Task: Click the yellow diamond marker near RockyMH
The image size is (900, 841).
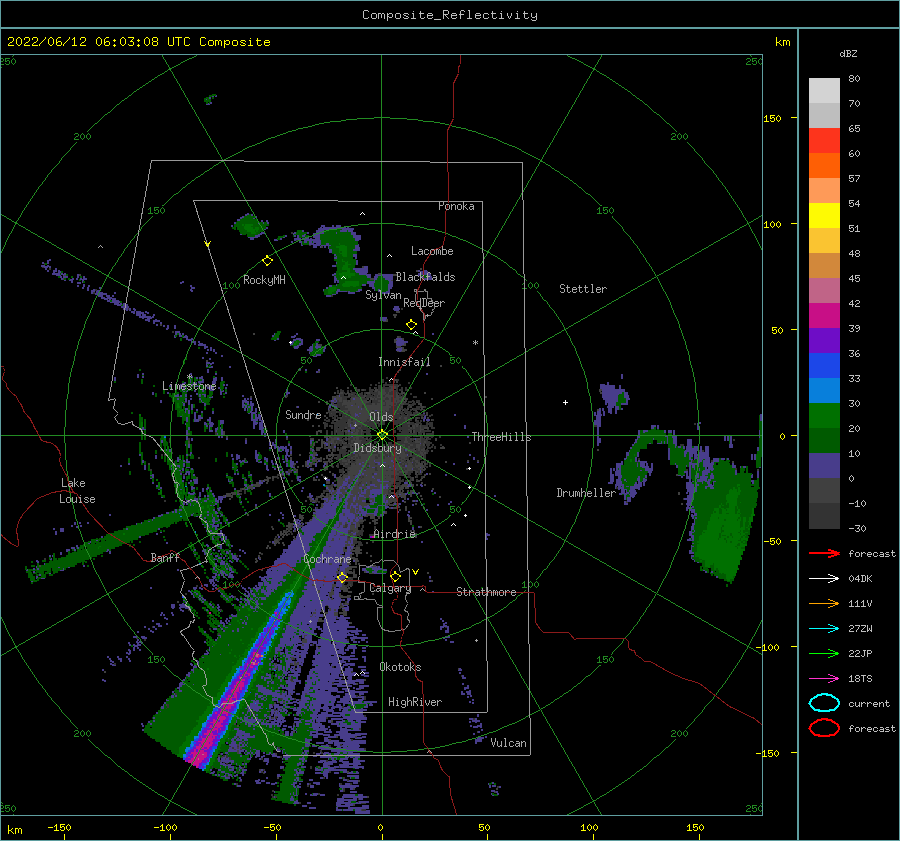Action: click(x=267, y=261)
